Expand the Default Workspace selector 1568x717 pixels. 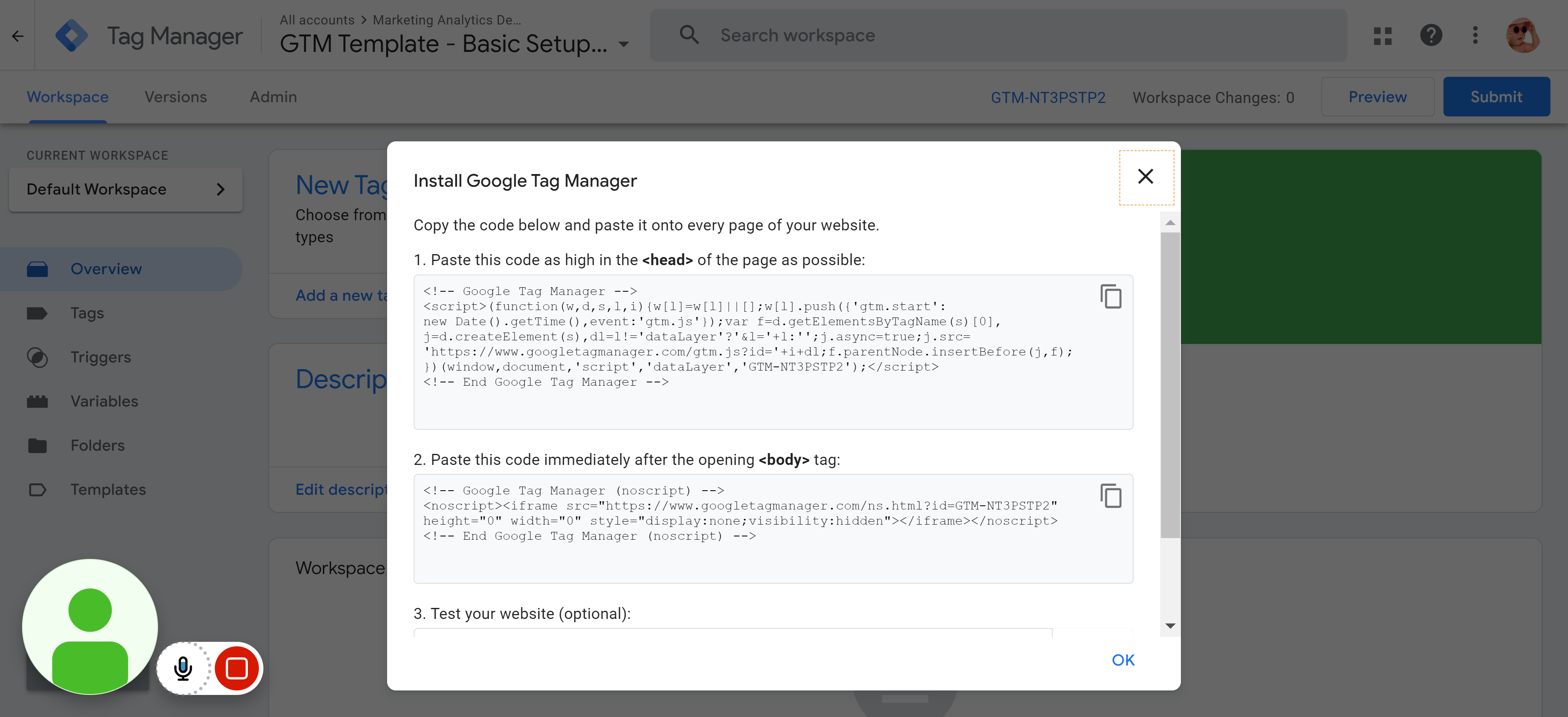(126, 190)
